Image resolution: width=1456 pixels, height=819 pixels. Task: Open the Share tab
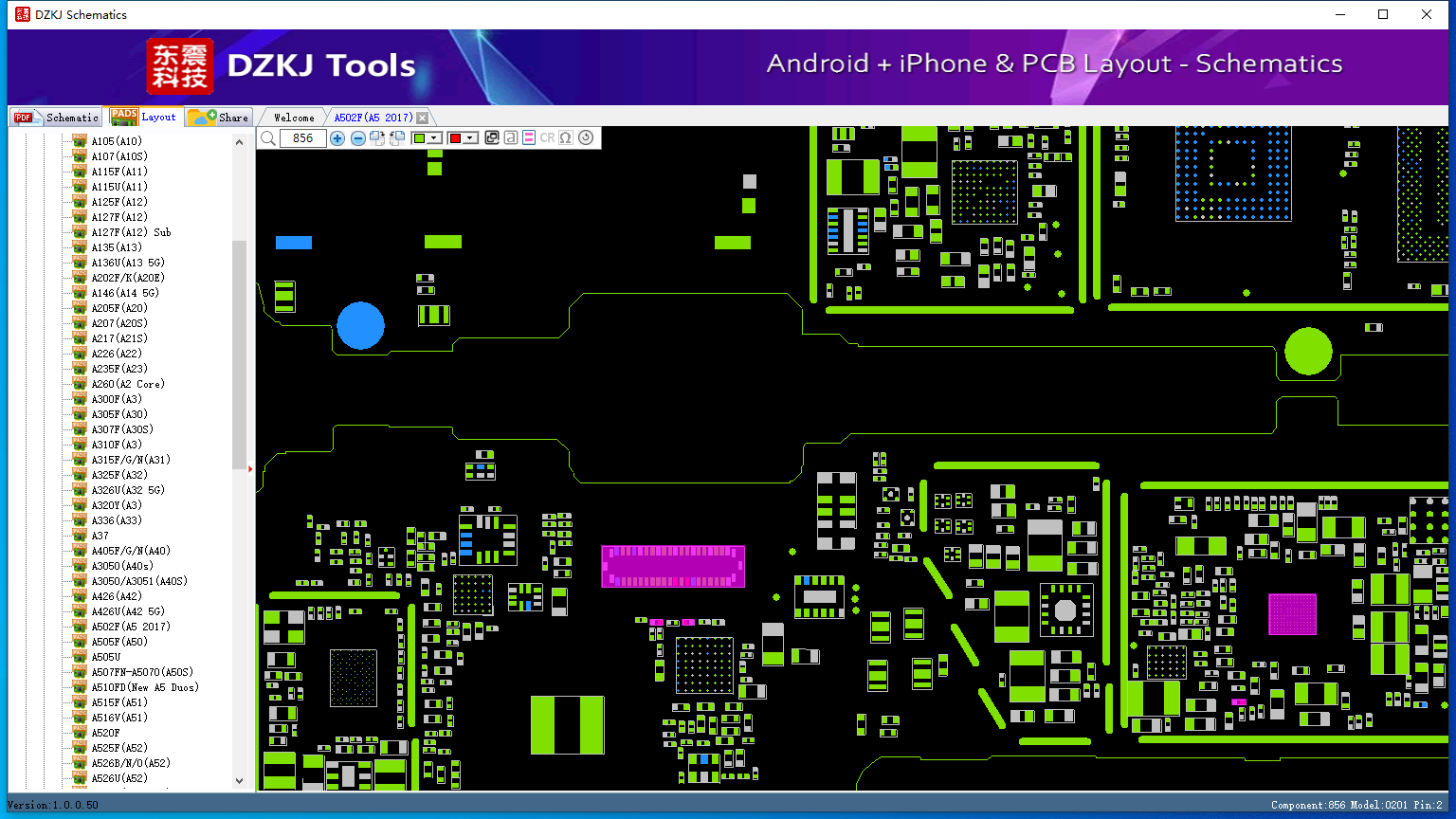coord(219,118)
